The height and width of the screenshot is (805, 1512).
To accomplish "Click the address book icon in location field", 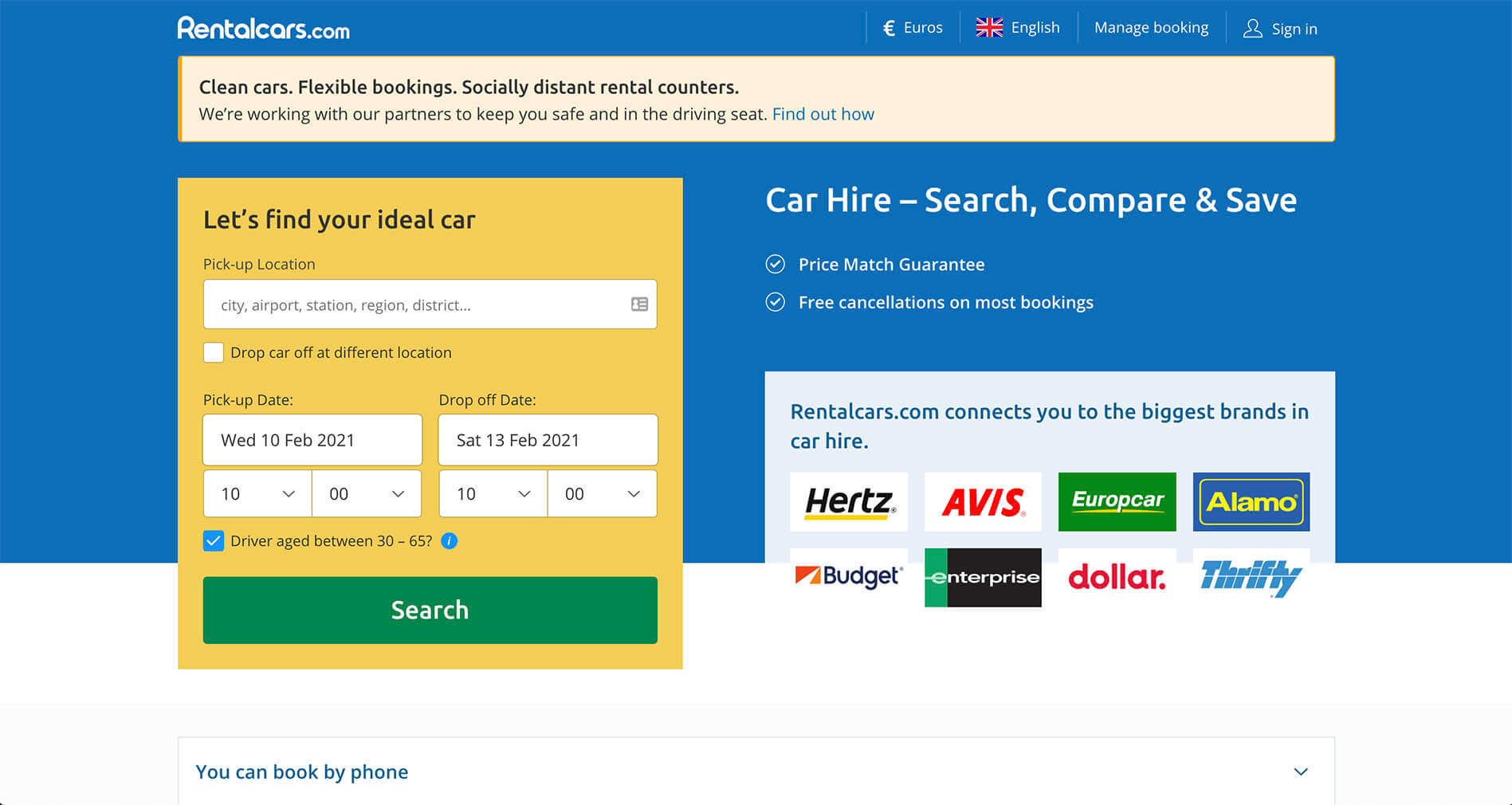I will tap(639, 304).
